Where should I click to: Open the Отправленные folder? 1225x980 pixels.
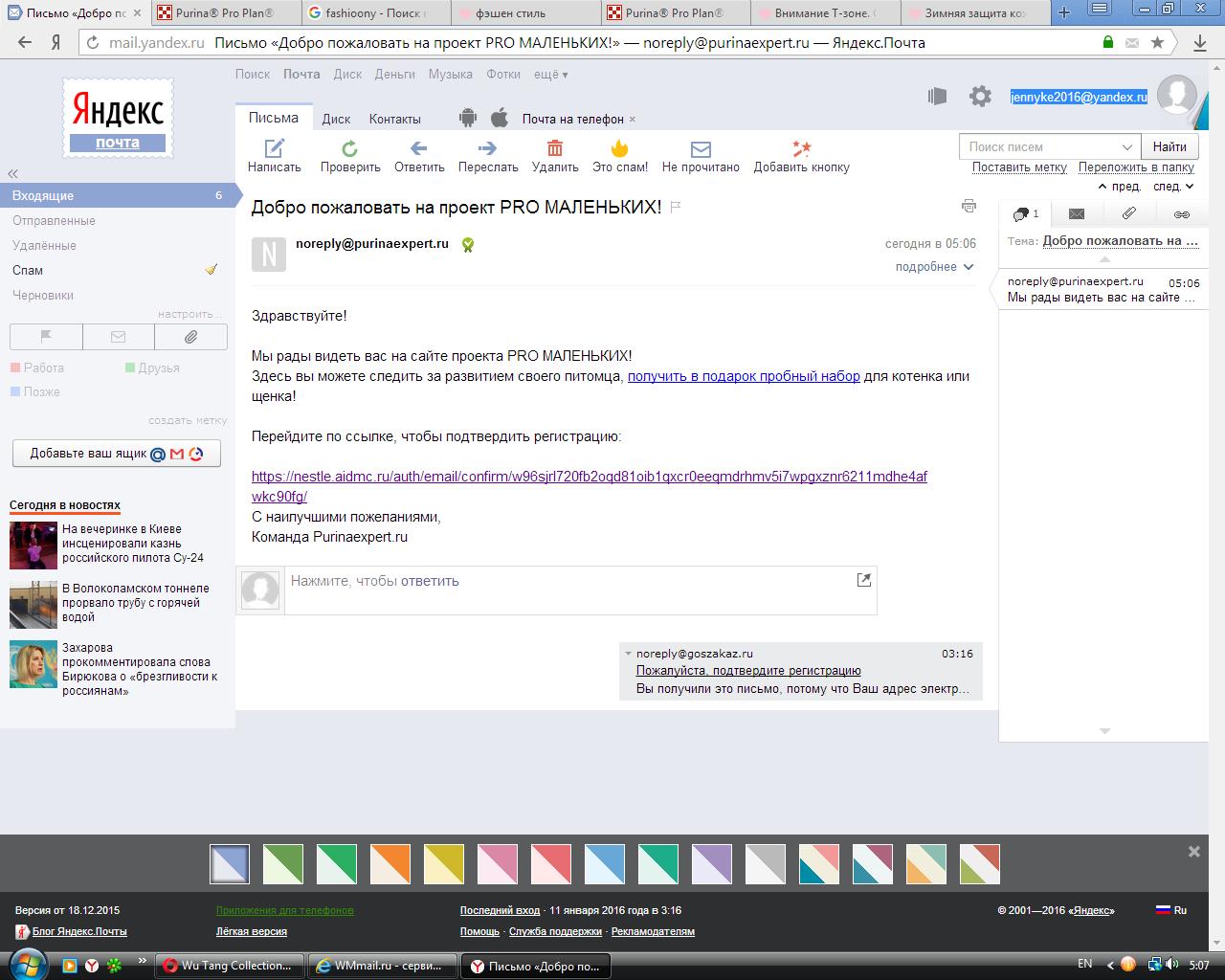click(x=54, y=220)
